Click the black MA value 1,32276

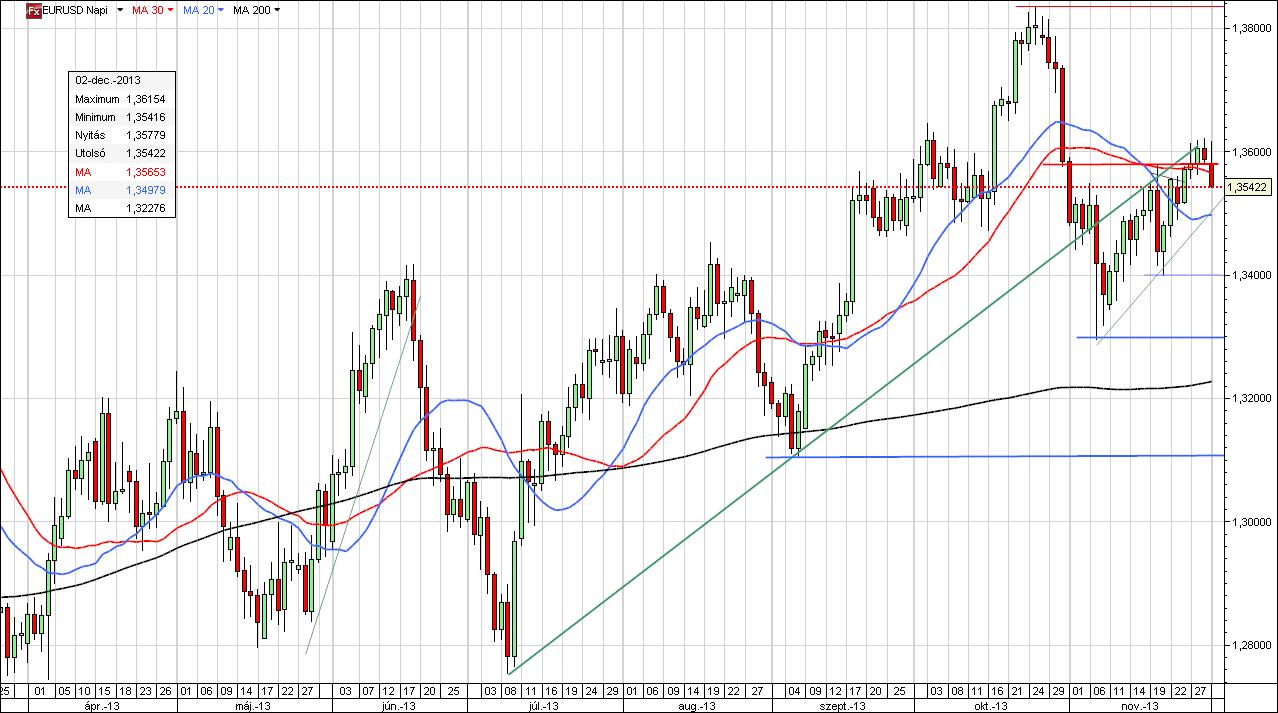[x=146, y=208]
